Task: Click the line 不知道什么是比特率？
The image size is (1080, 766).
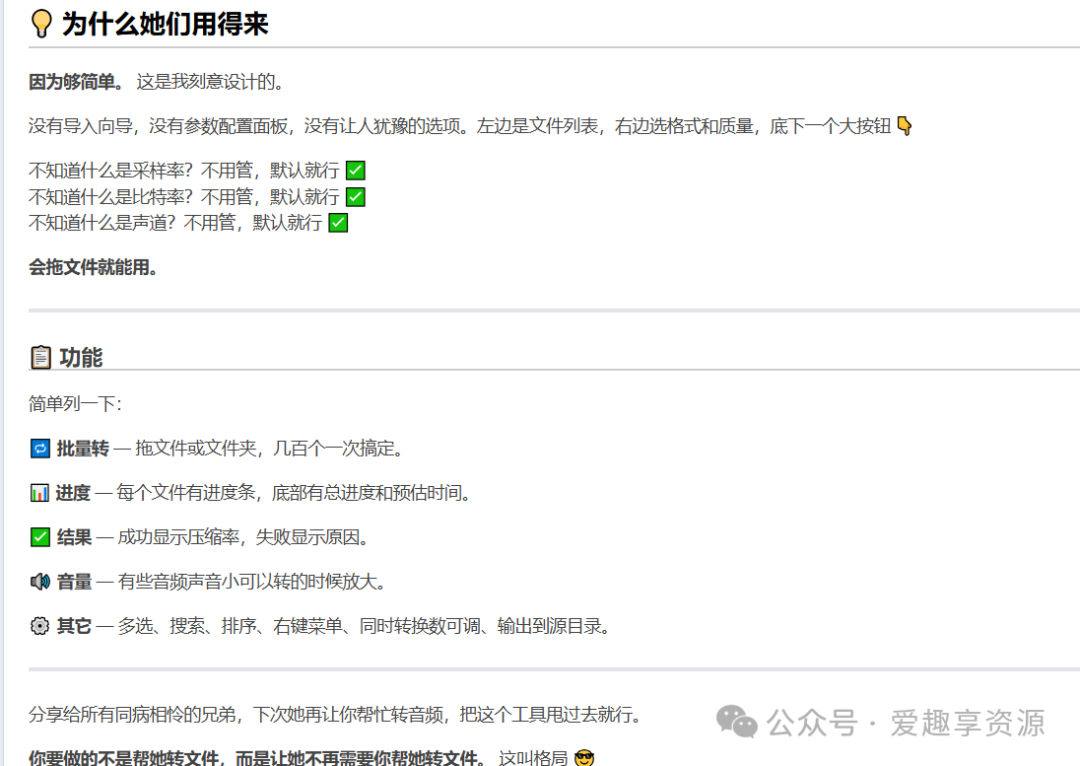Action: coord(184,197)
